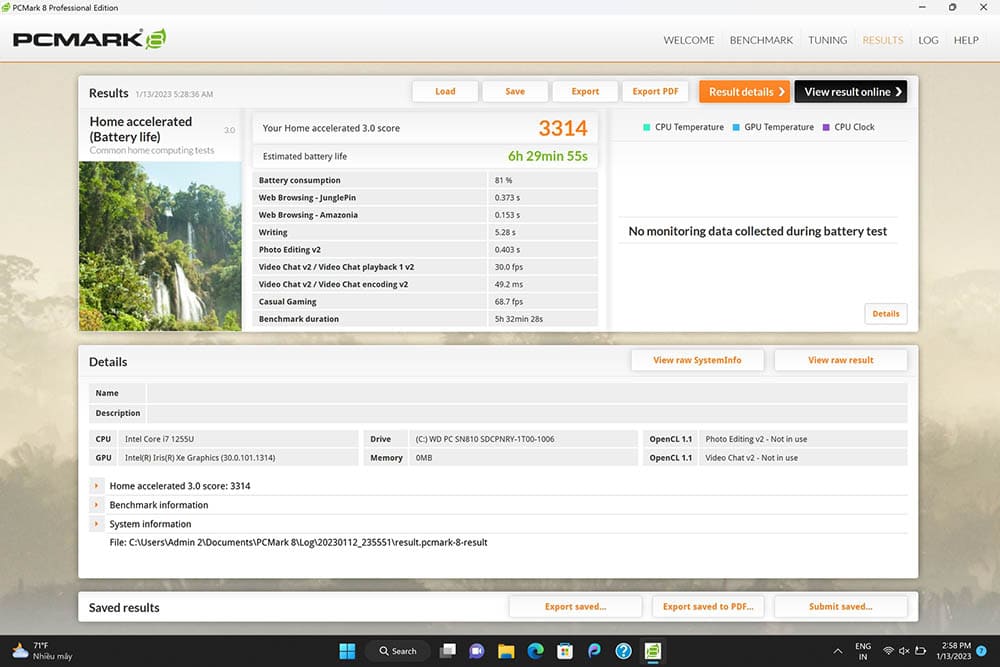
Task: Open Task View on the taskbar
Action: pyautogui.click(x=448, y=651)
